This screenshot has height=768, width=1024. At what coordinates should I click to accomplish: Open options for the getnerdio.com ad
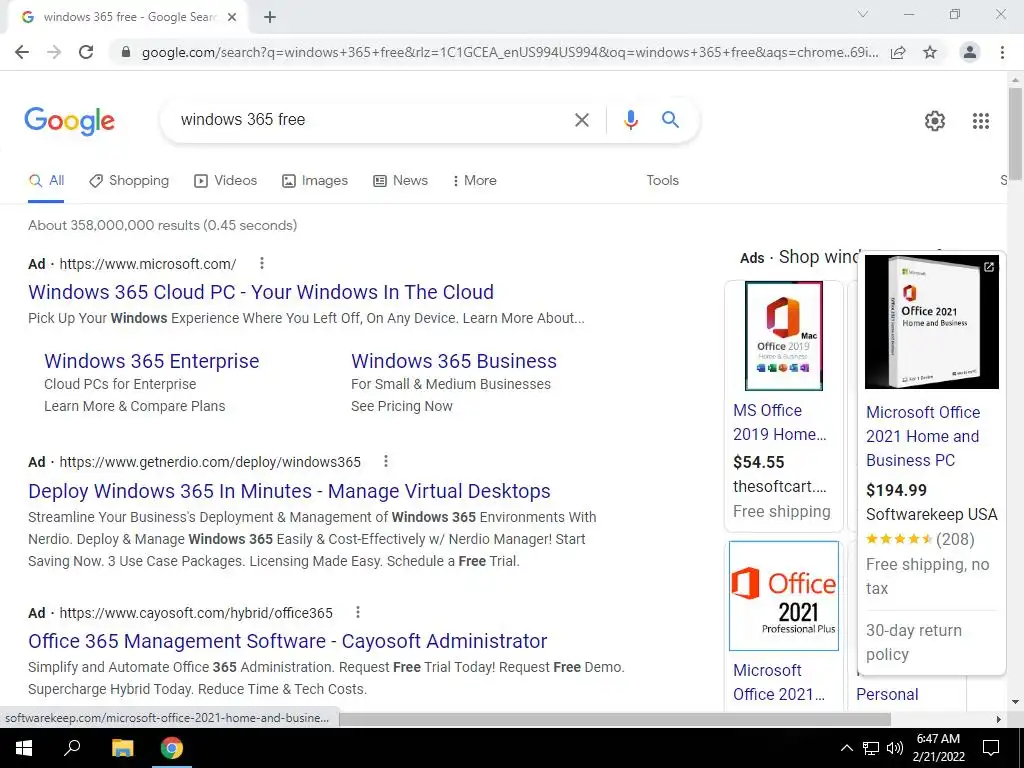[386, 461]
